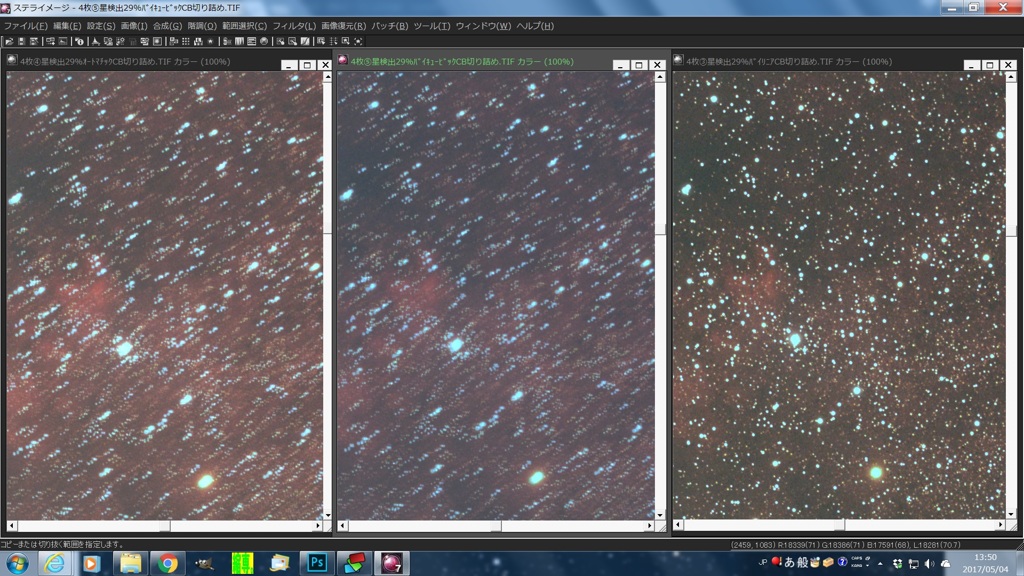
Task: Open GIMP from the taskbar
Action: pos(204,563)
